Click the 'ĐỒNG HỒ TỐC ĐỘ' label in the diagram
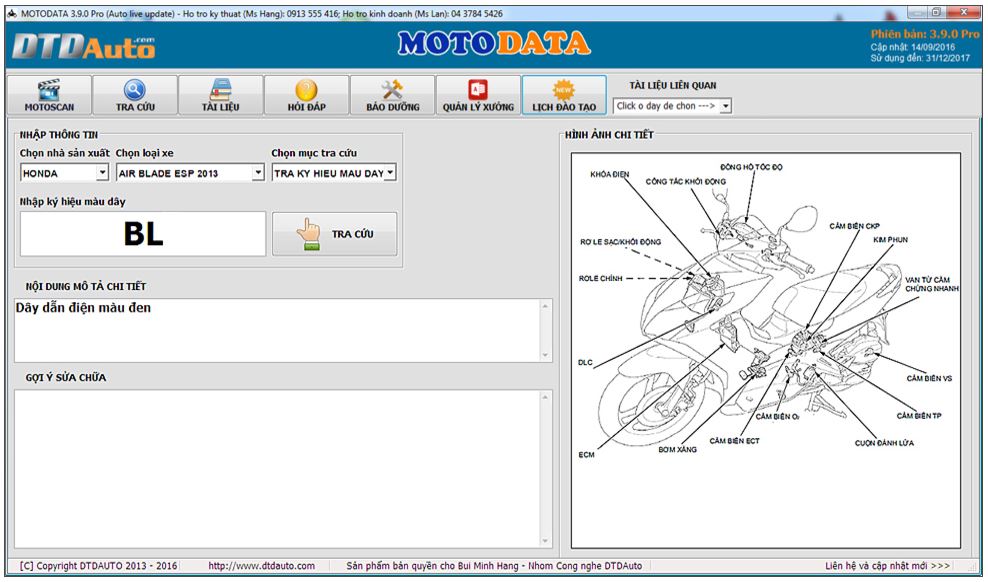This screenshot has height=582, width=988. click(751, 168)
